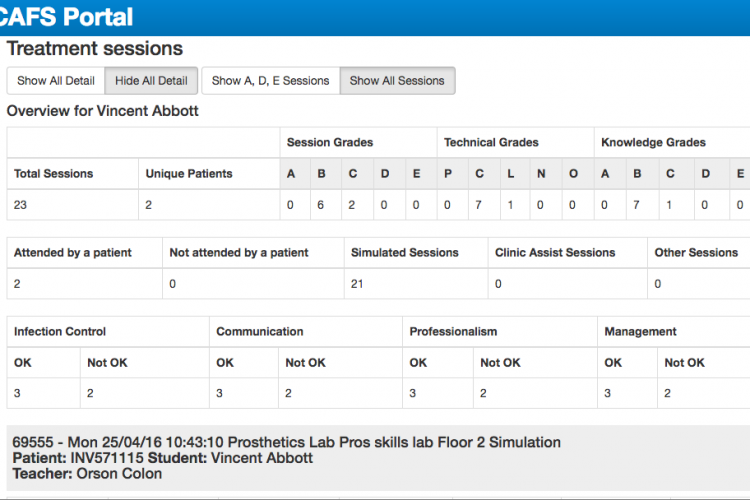Click Overview for Vincent Abbott heading
The image size is (750, 500).
(x=102, y=111)
